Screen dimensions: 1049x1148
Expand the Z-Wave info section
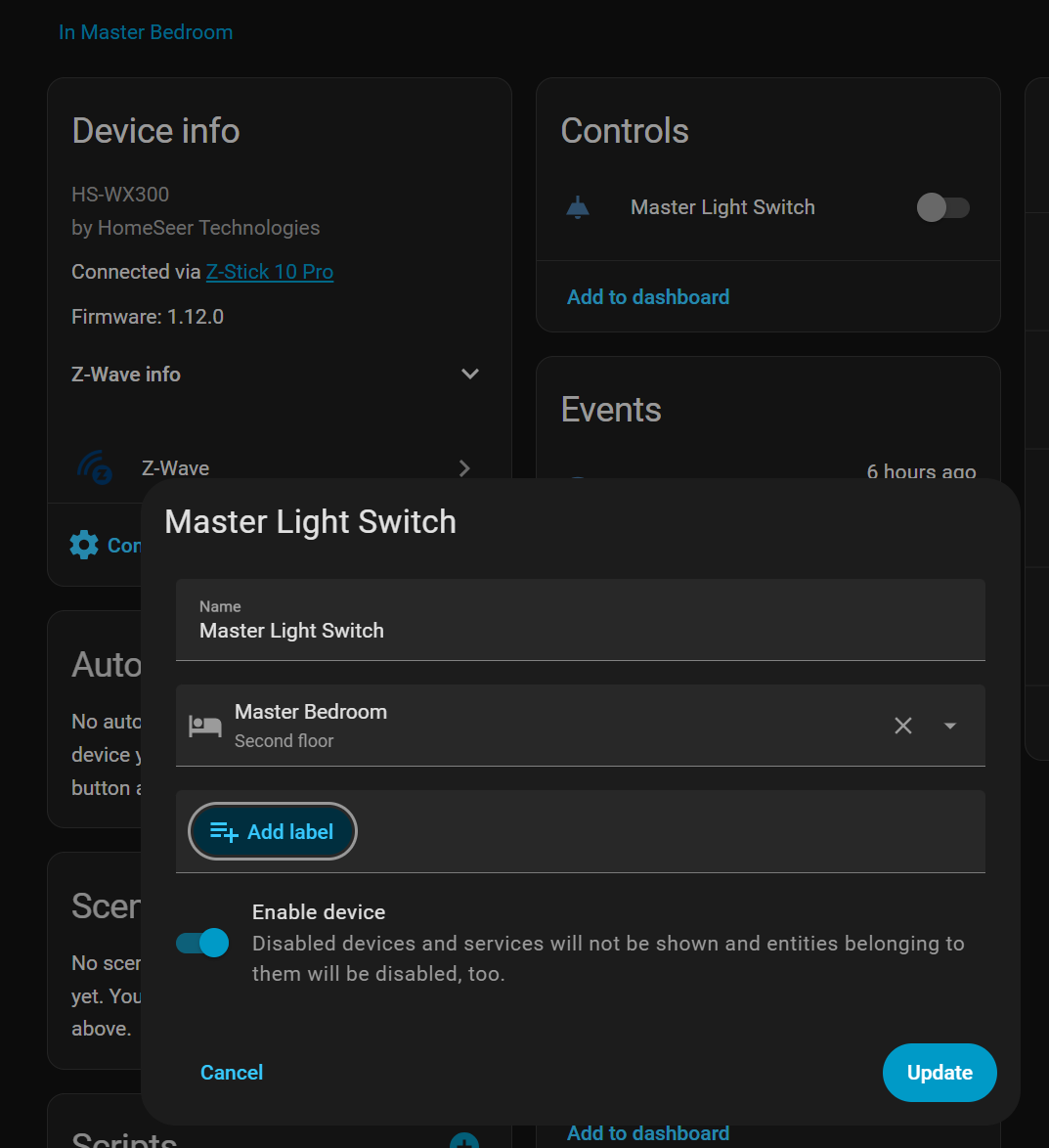point(470,375)
